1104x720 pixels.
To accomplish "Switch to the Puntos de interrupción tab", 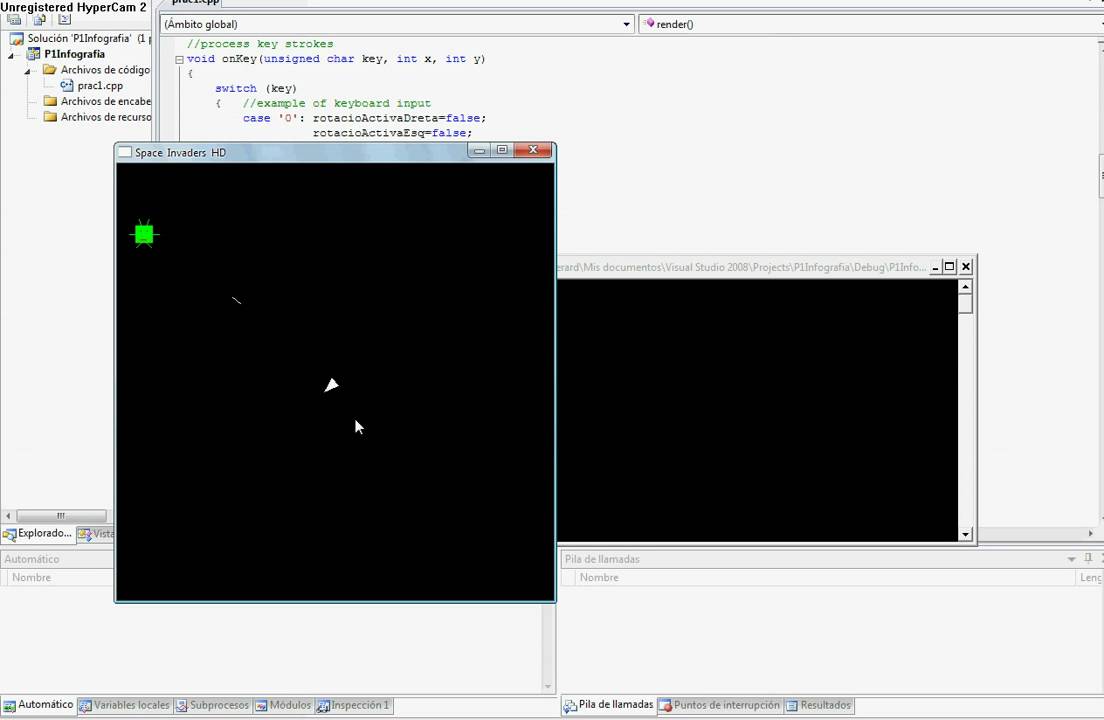I will coord(720,705).
